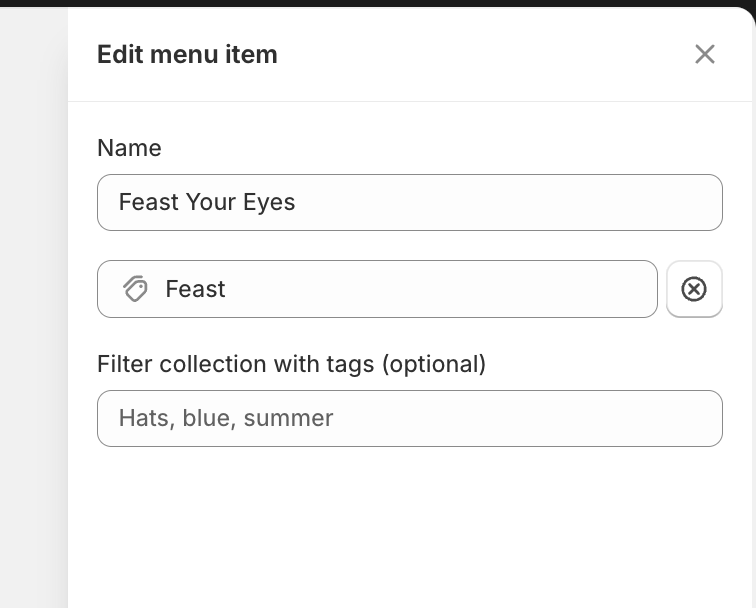The height and width of the screenshot is (608, 756).
Task: Click the tag icon beside Feast
Action: [x=136, y=289]
